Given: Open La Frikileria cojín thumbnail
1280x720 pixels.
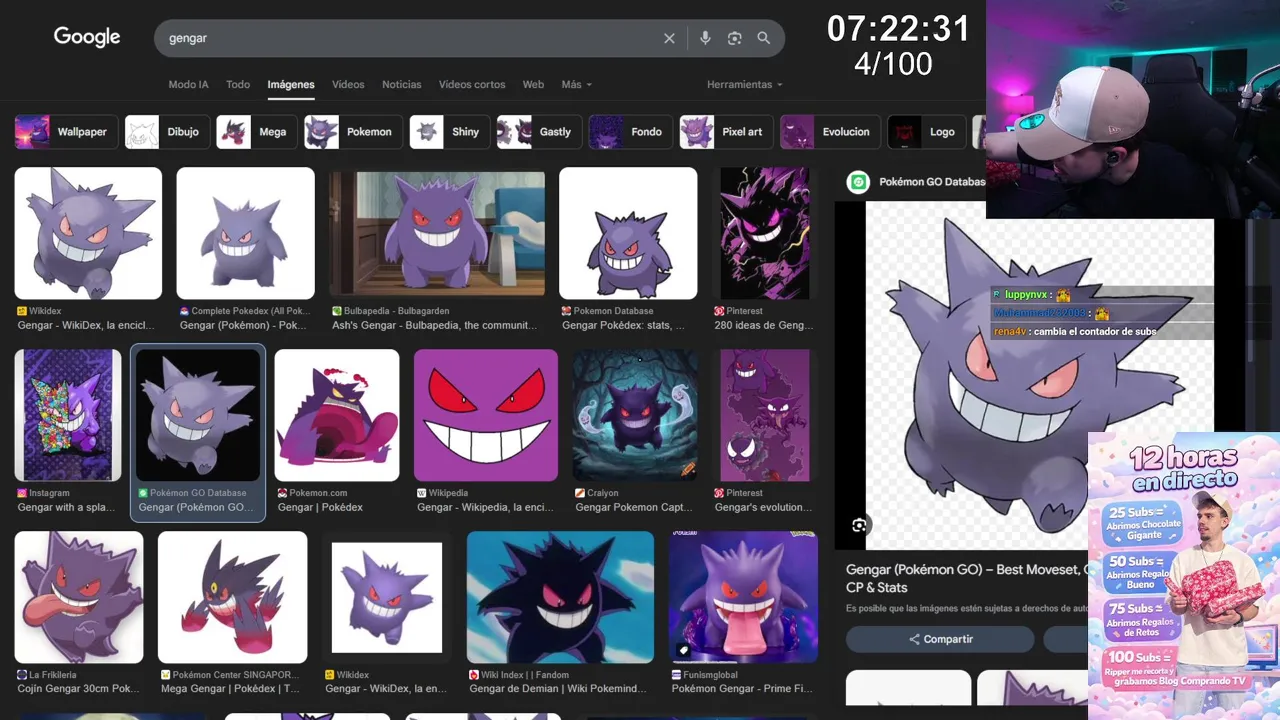Looking at the screenshot, I should 79,597.
